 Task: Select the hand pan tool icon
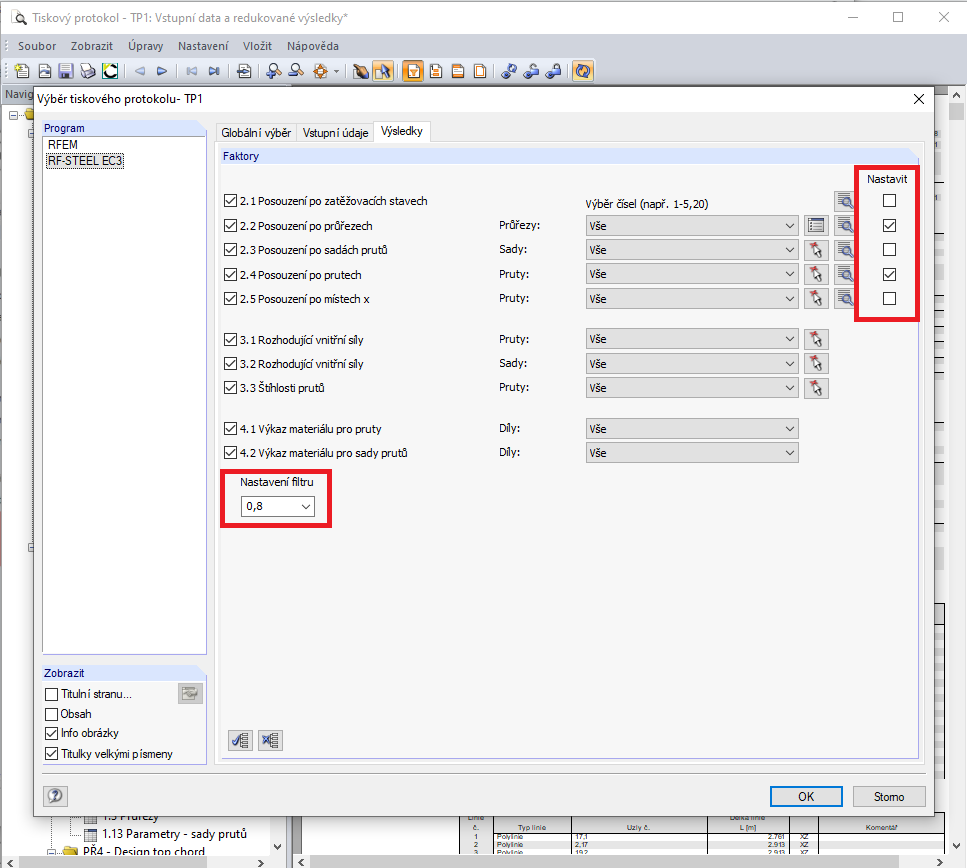[360, 71]
